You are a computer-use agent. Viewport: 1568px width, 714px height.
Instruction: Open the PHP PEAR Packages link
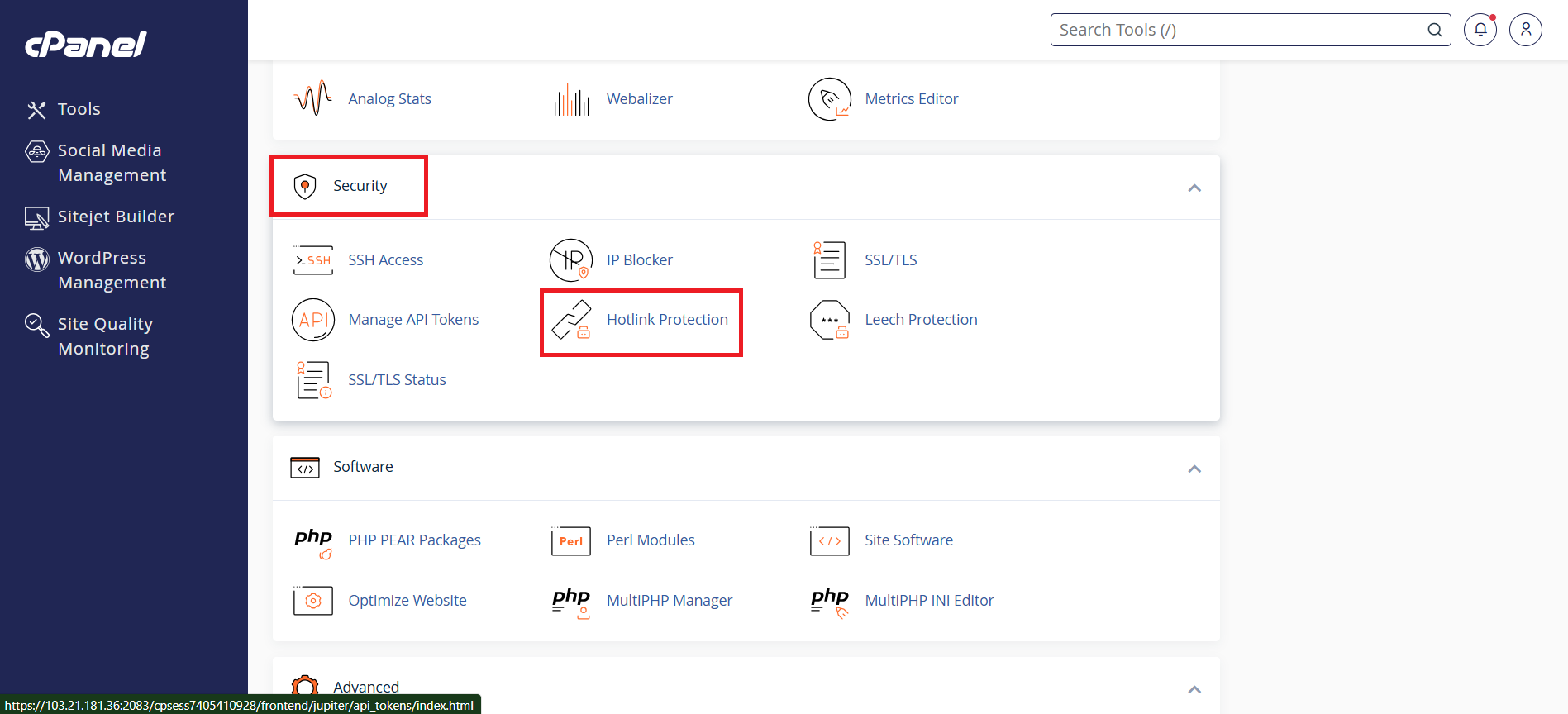415,540
